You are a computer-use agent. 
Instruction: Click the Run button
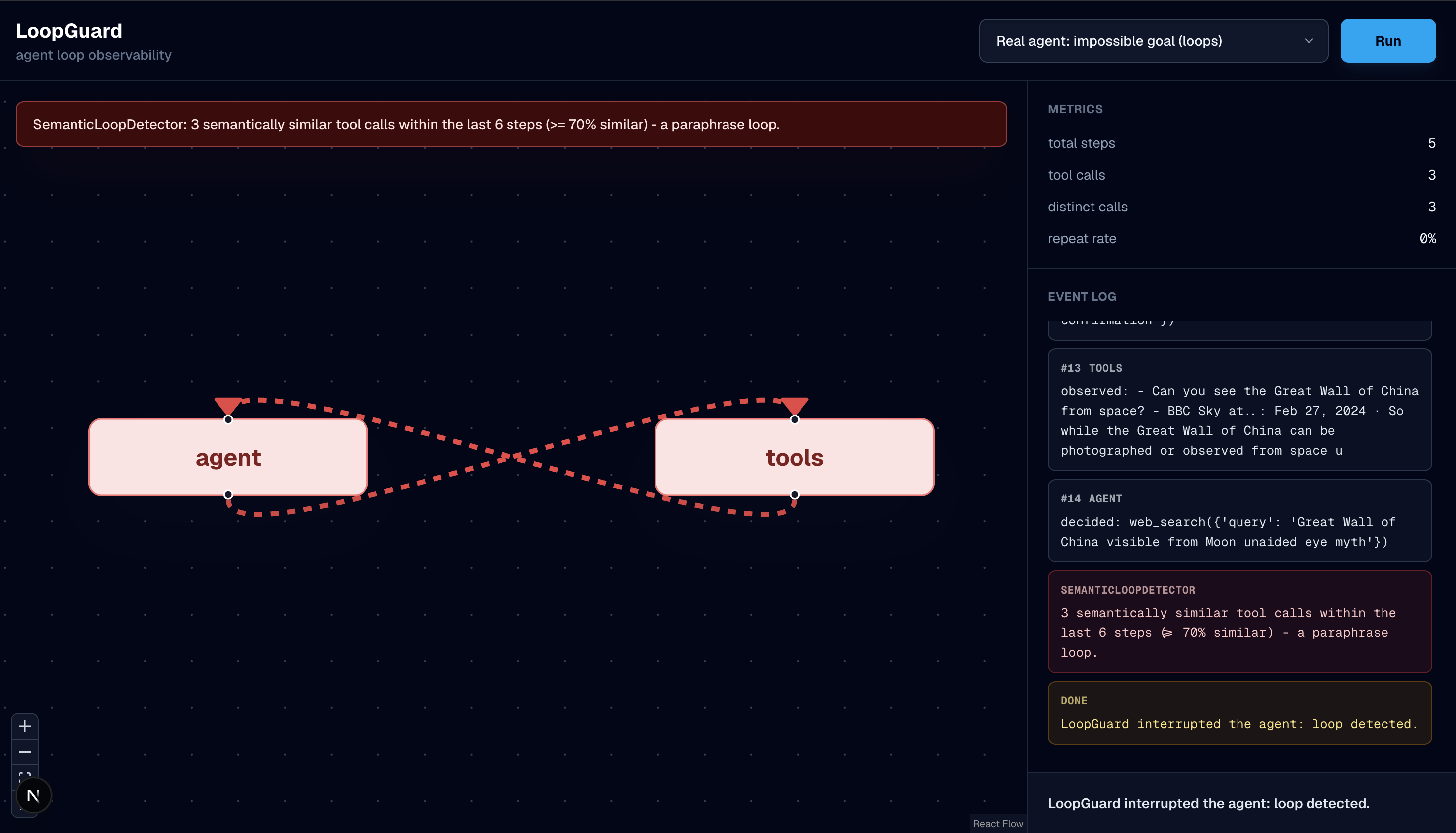click(x=1388, y=41)
